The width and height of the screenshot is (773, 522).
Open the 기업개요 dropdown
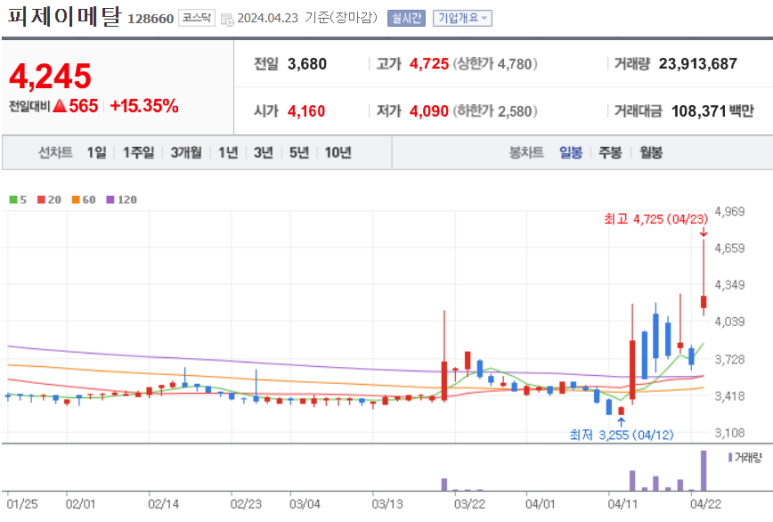coord(462,18)
